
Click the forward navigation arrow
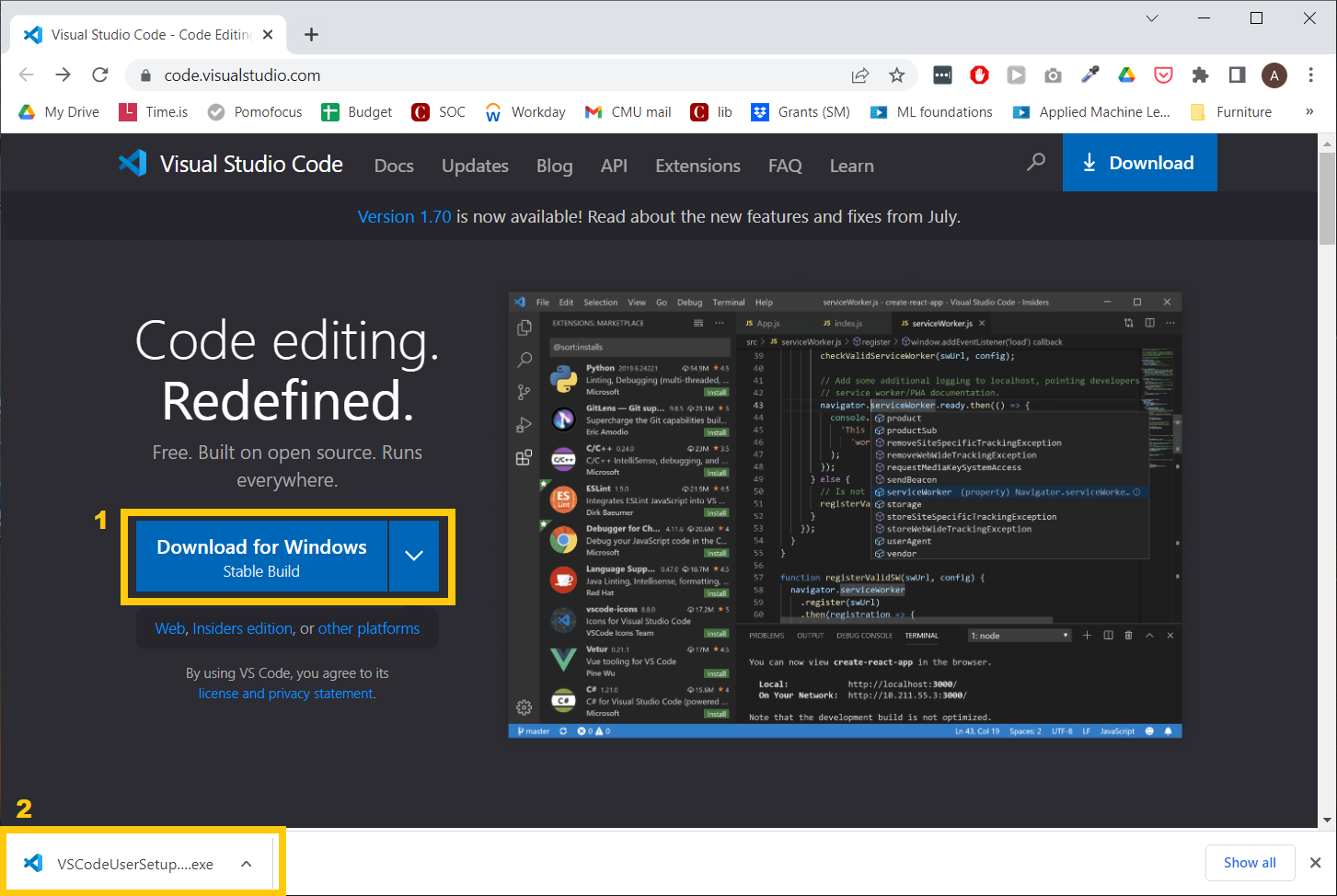coord(63,75)
